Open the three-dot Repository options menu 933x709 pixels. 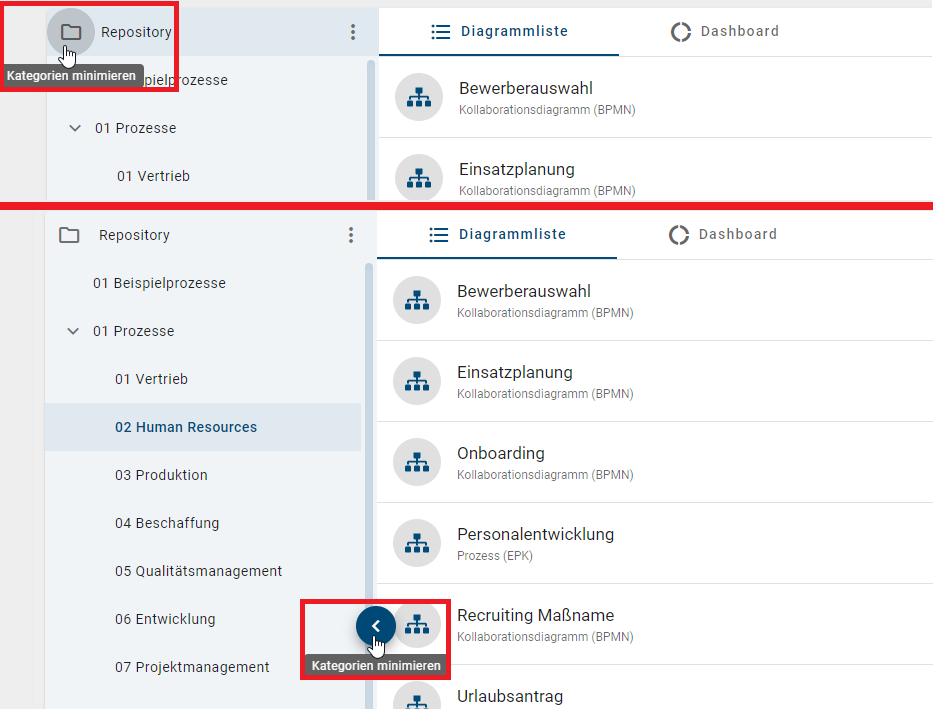(x=351, y=234)
